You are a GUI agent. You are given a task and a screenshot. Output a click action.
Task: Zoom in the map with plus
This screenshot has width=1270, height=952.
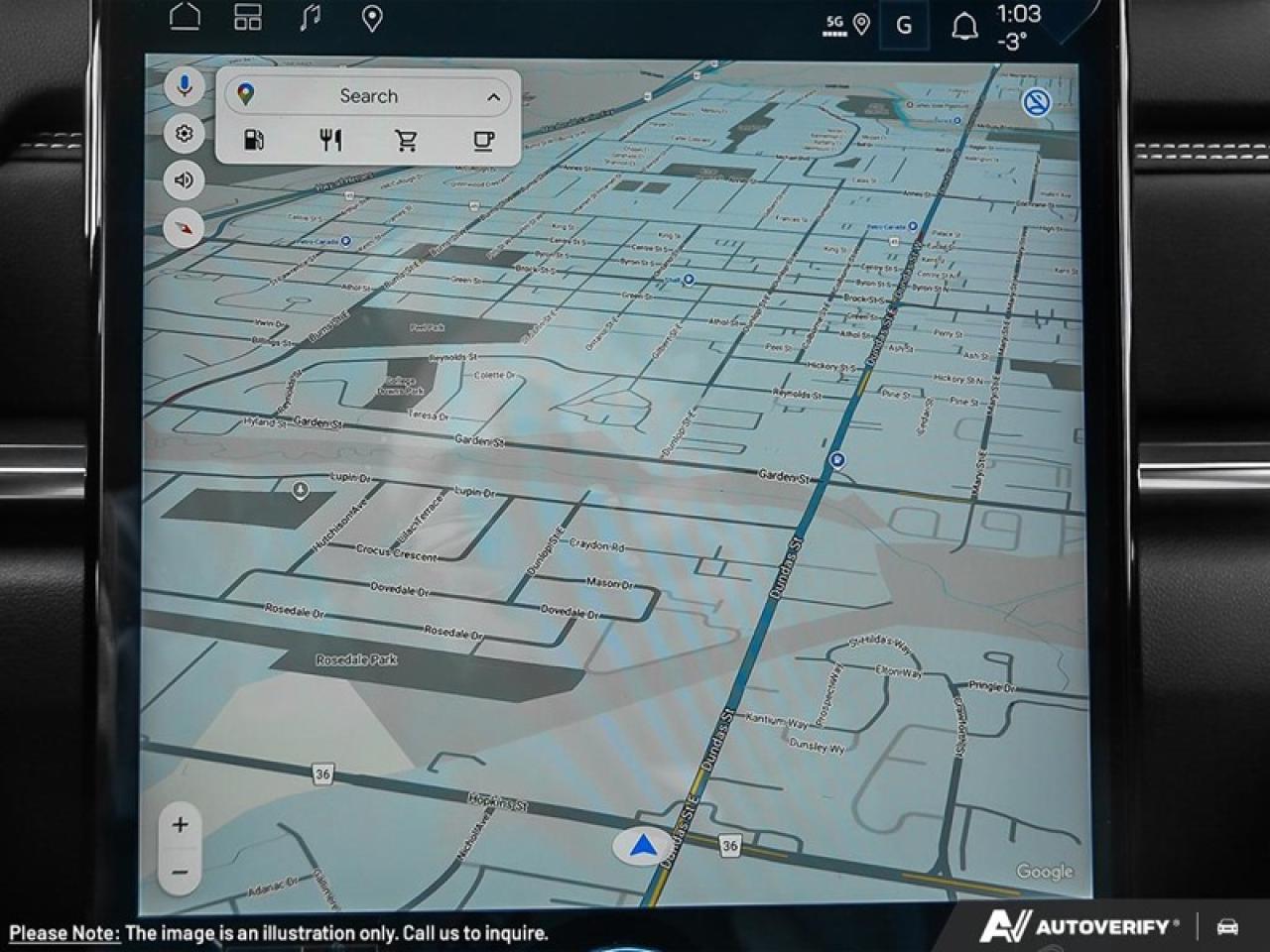(x=180, y=825)
